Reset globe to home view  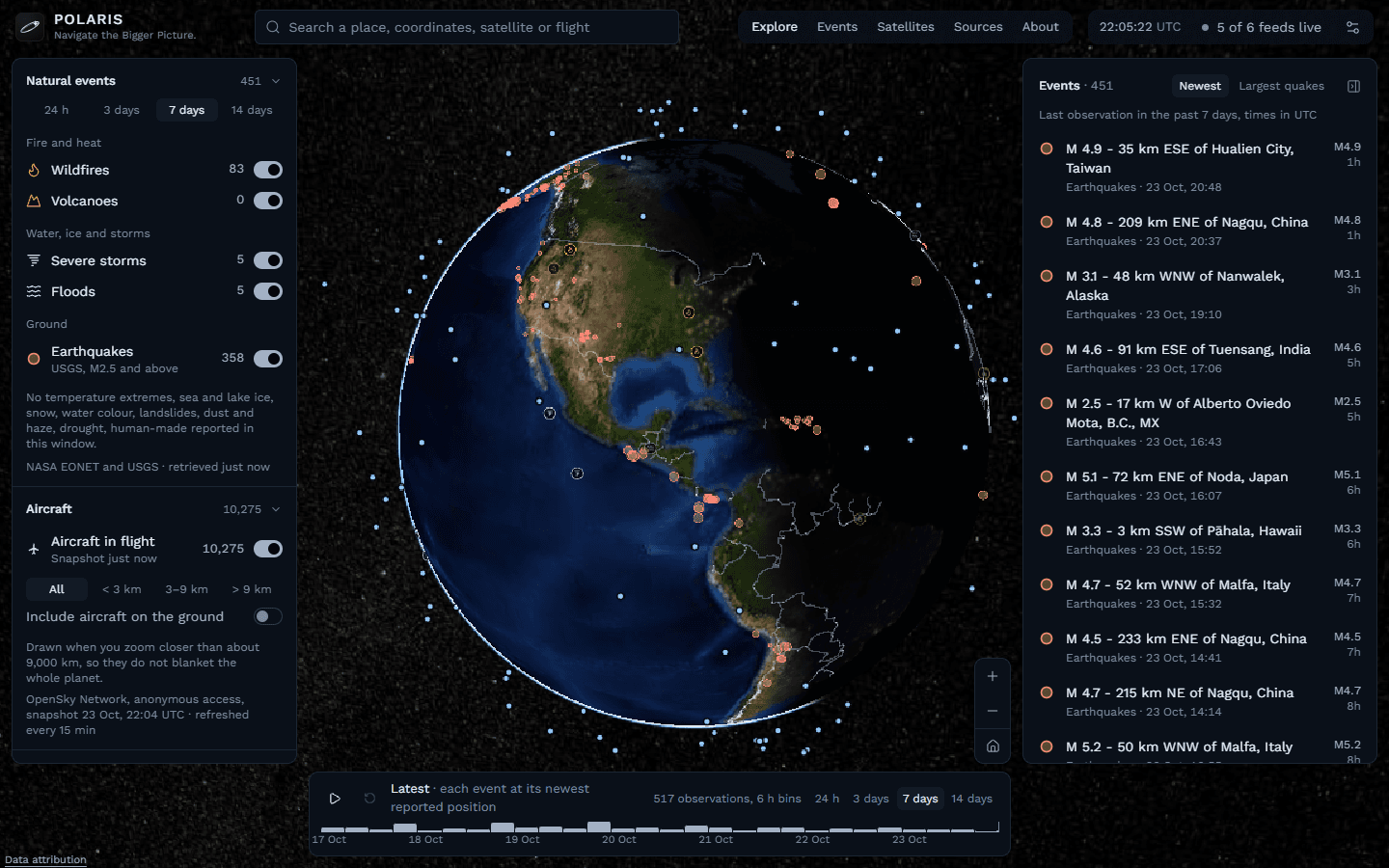coord(993,746)
